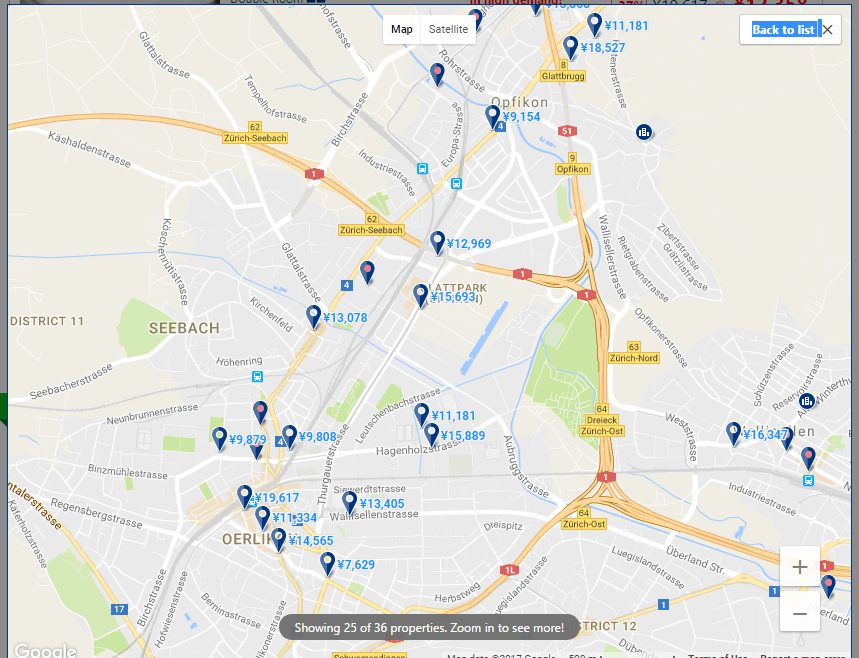Image resolution: width=859 pixels, height=658 pixels.
Task: Switch to the Map view tab
Action: pos(402,30)
